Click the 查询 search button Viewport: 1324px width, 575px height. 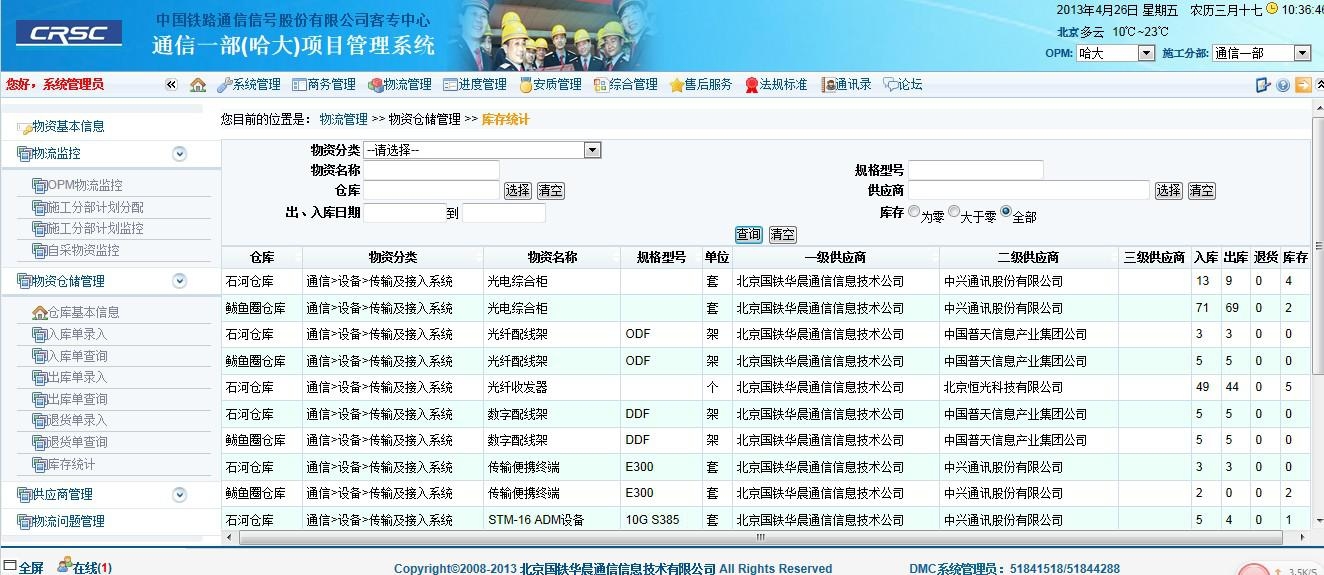point(748,234)
